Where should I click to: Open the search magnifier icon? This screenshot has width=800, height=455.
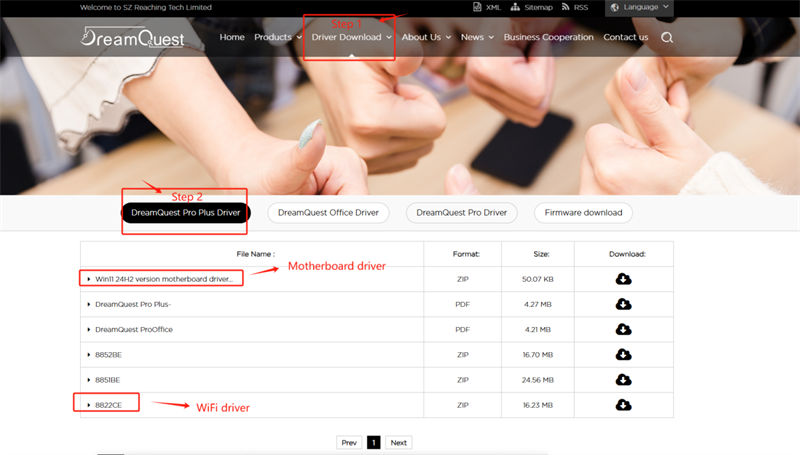coord(667,37)
